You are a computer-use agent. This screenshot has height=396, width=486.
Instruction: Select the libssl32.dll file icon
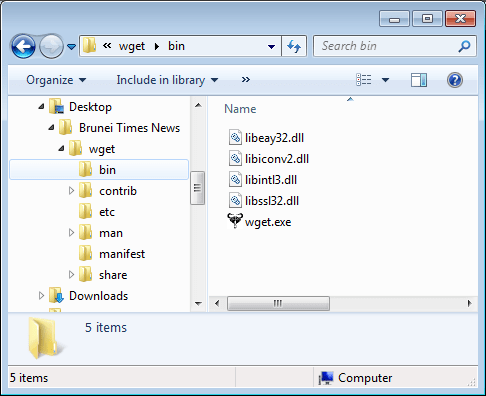(235, 200)
